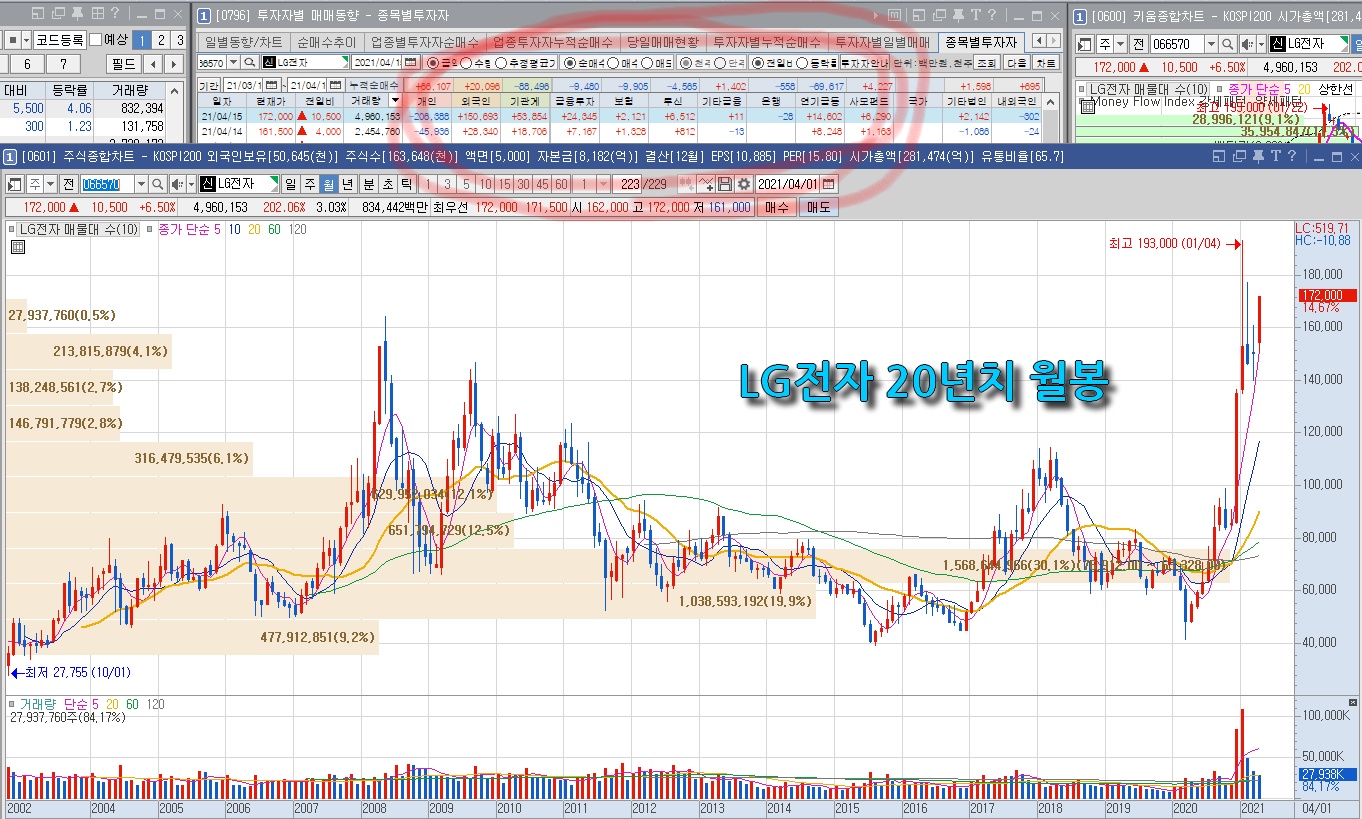Select the 수량 radio button

point(465,62)
